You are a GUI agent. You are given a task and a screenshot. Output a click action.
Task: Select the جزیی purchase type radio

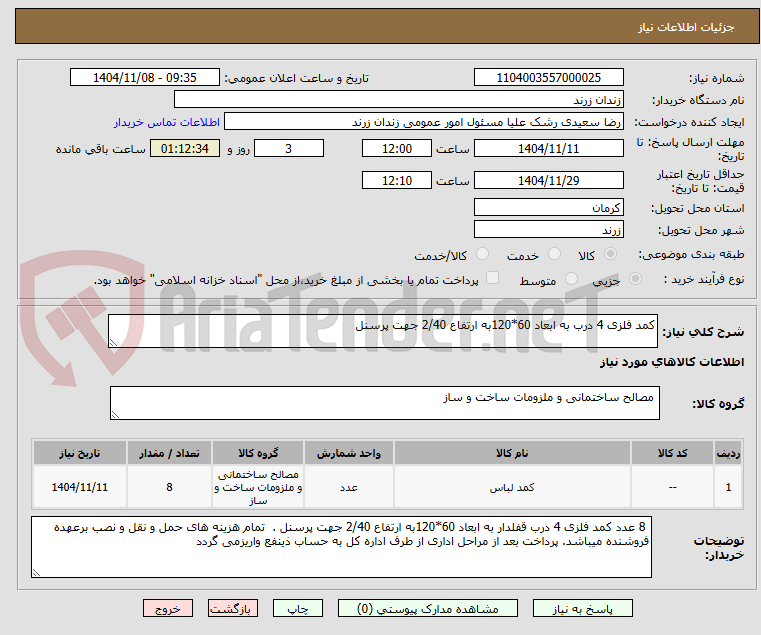635,279
